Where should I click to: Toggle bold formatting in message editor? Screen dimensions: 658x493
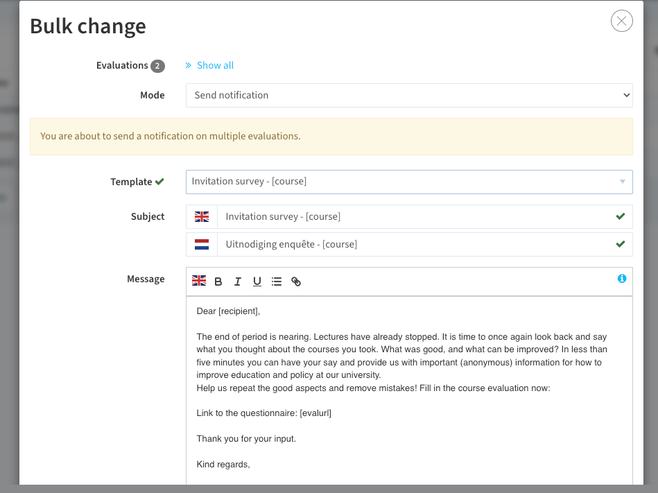point(218,282)
